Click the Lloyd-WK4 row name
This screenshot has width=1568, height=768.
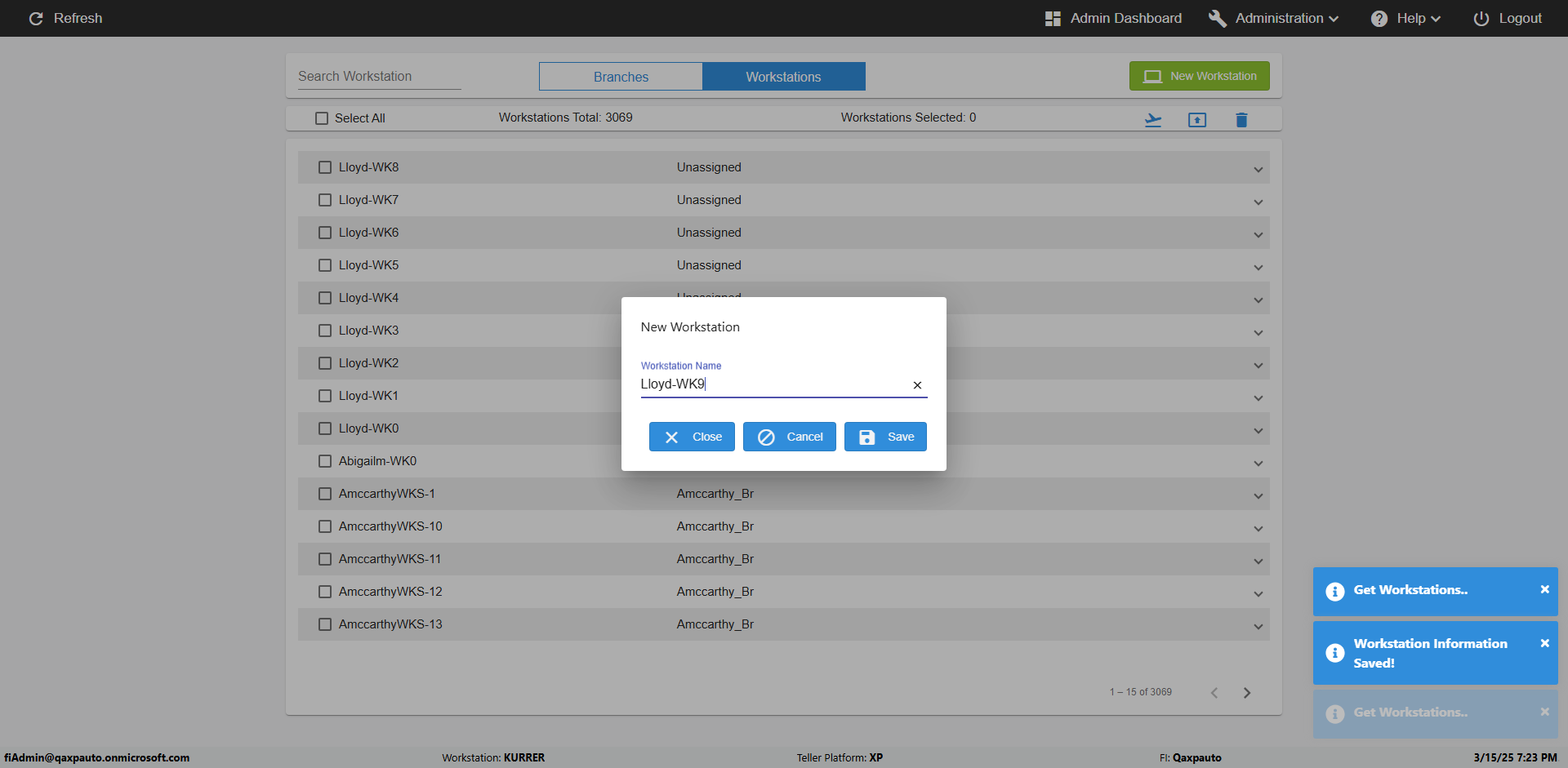point(368,298)
